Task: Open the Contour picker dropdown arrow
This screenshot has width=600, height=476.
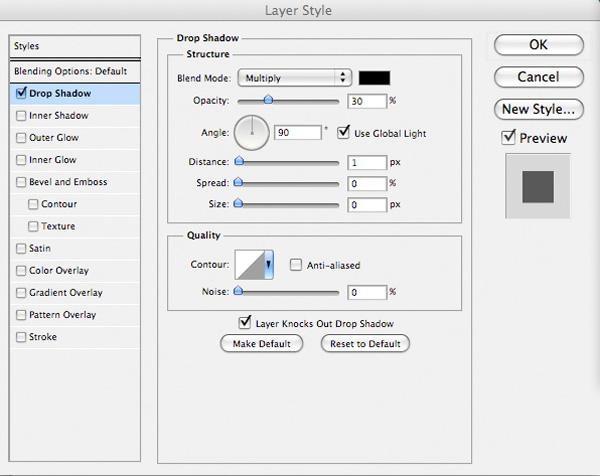Action: coord(269,264)
